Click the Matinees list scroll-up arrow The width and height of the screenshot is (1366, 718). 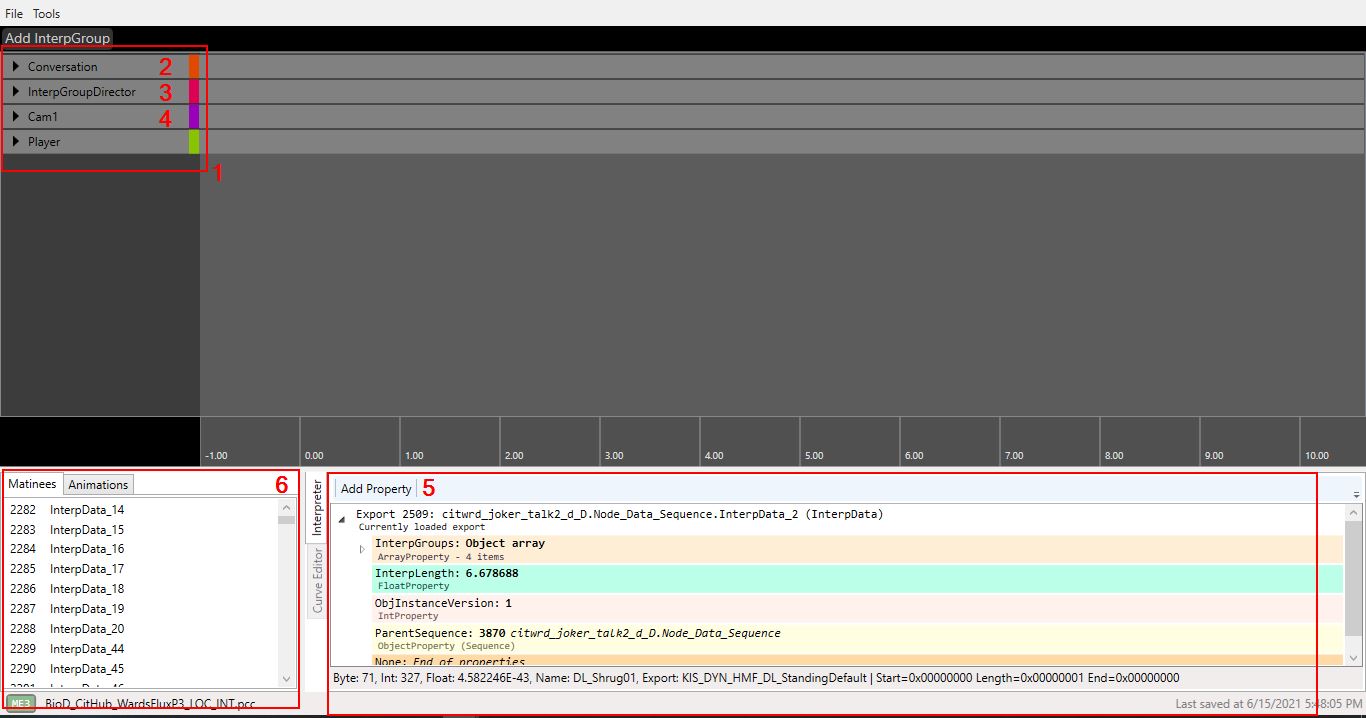(x=287, y=507)
